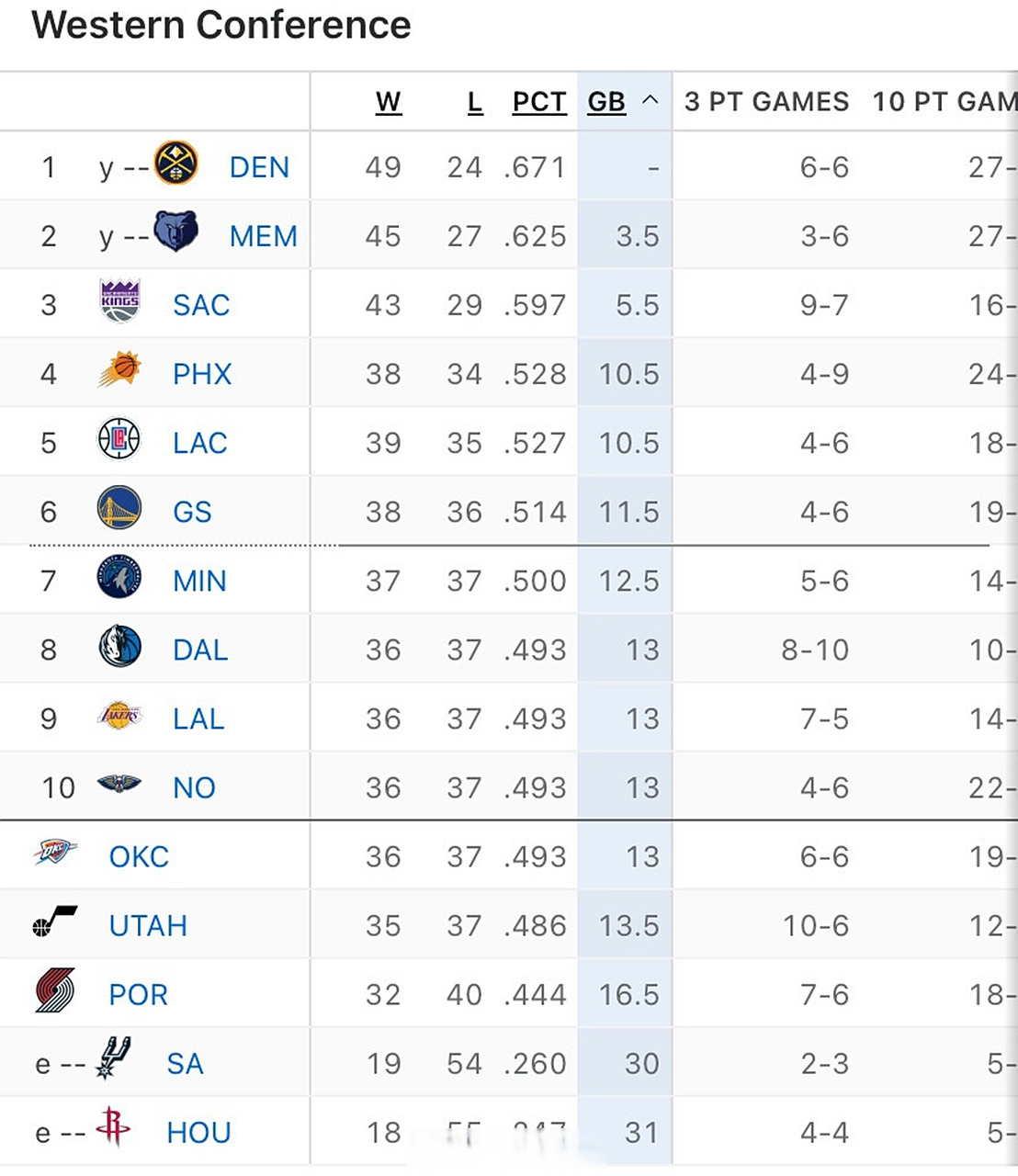The image size is (1018, 1176).
Task: Click the Golden State Warriors logo
Action: (119, 508)
